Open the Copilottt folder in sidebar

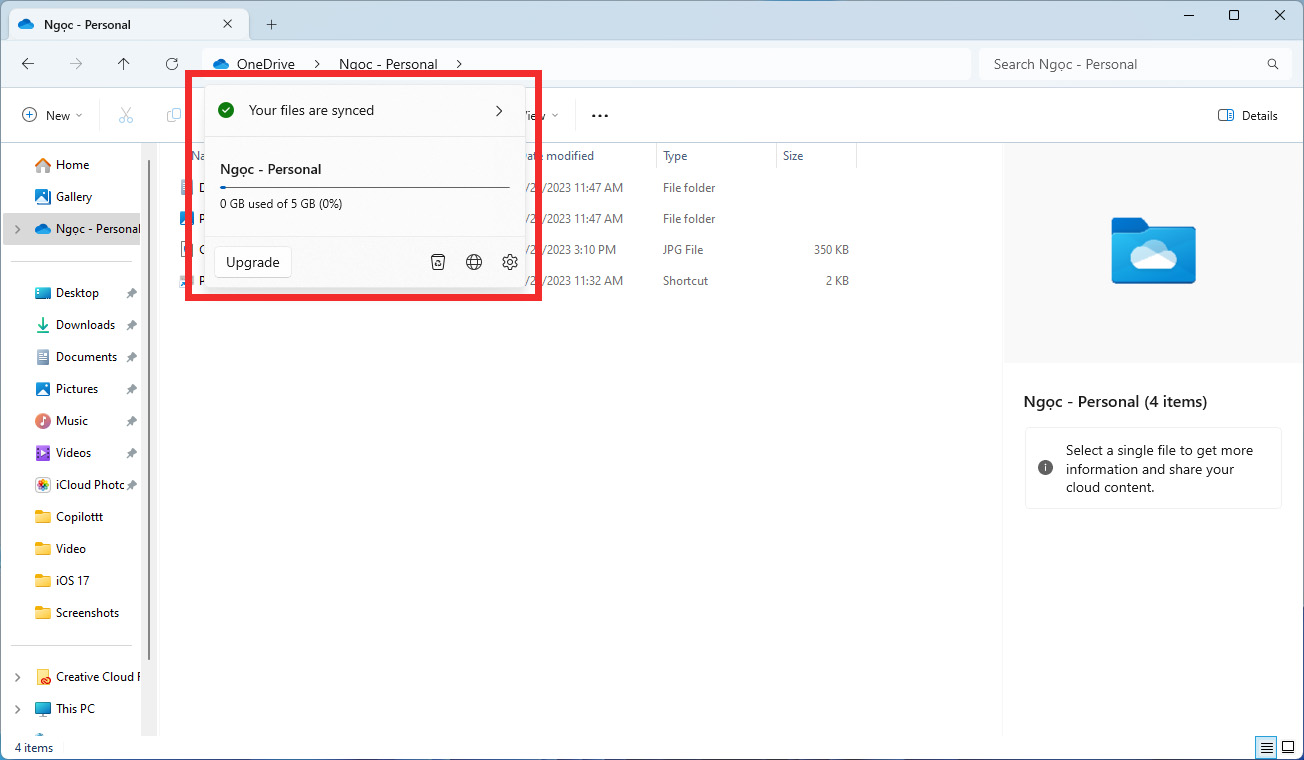tap(79, 517)
